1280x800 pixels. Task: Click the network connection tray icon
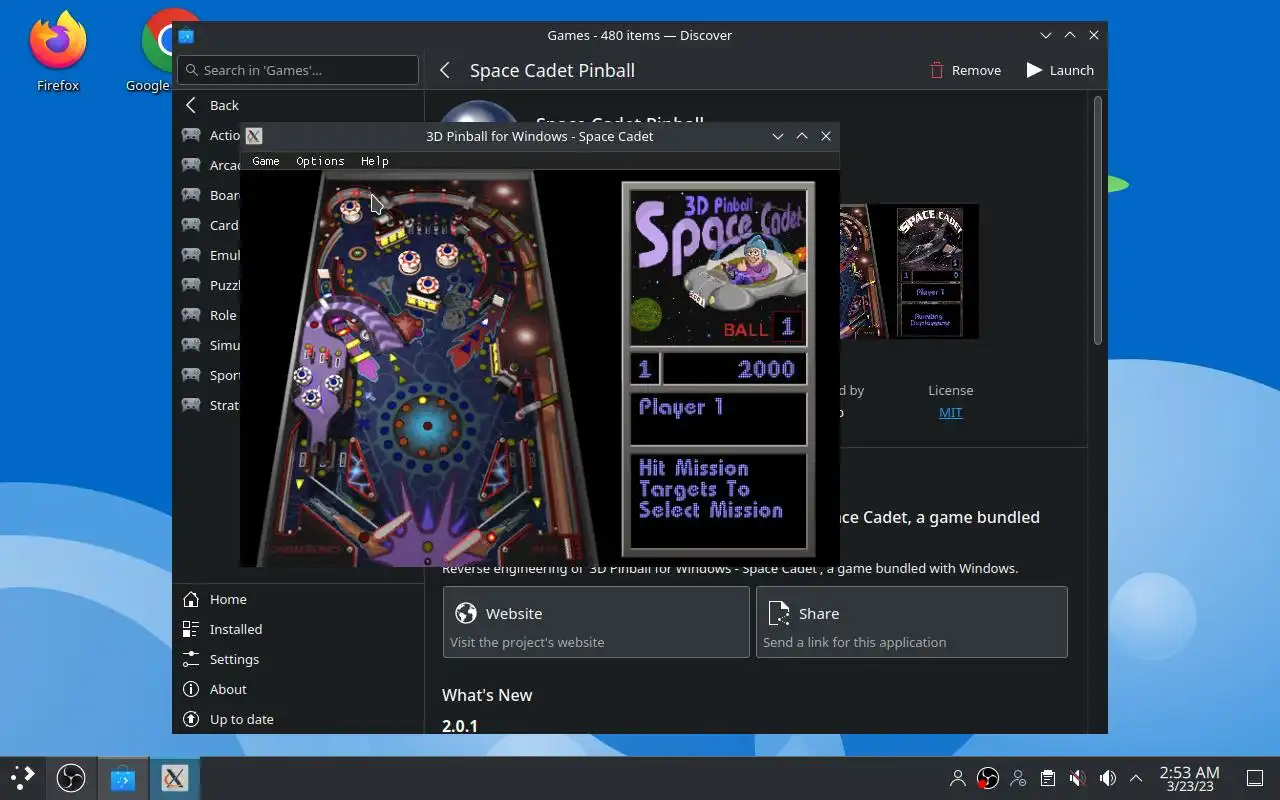pyautogui.click(x=1018, y=777)
